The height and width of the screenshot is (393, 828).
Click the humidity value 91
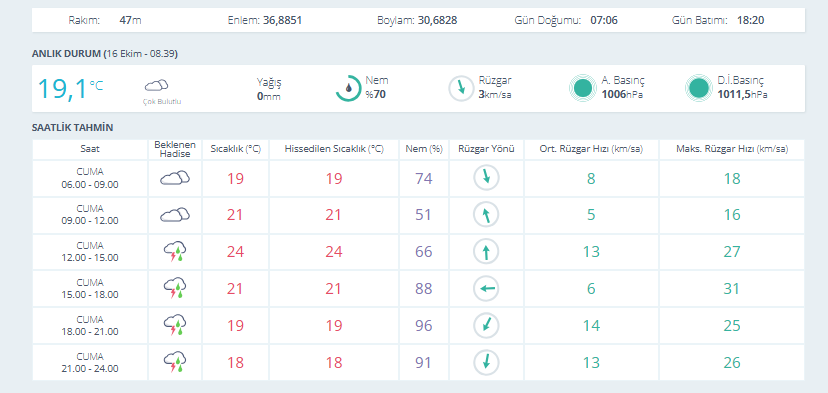tap(424, 363)
